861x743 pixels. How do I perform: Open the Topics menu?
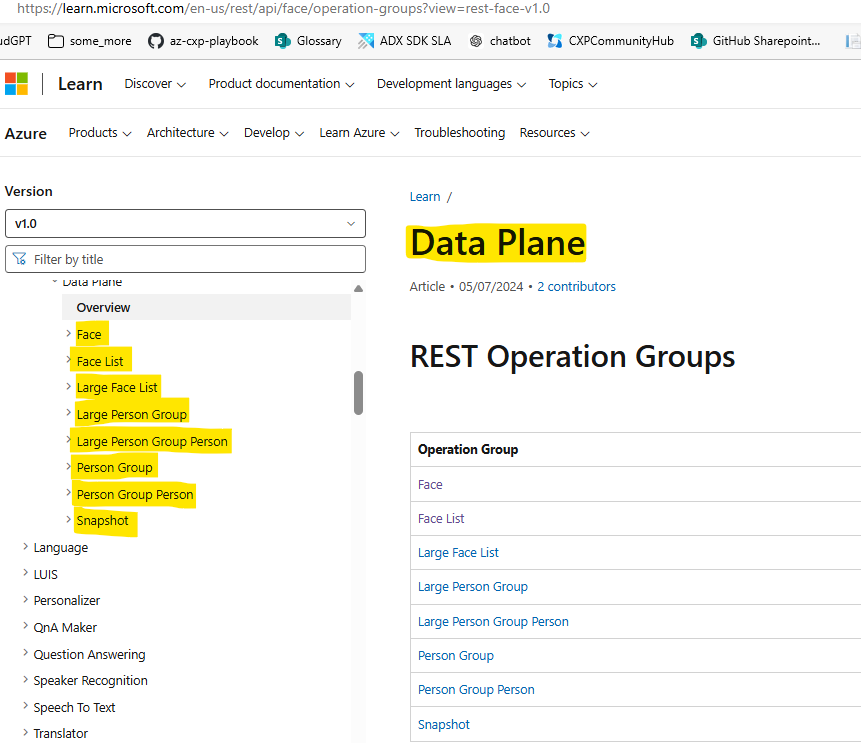[x=573, y=84]
